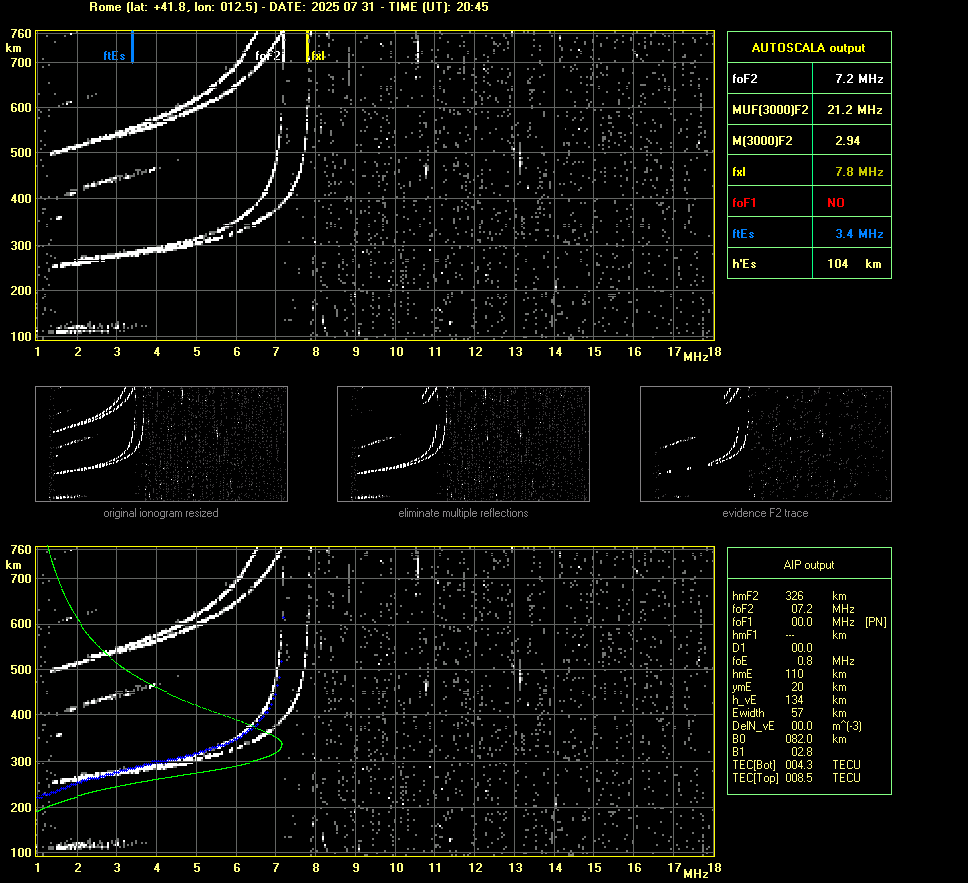Open the evidence F2 trace thumbnail
968x883 pixels.
coord(766,444)
